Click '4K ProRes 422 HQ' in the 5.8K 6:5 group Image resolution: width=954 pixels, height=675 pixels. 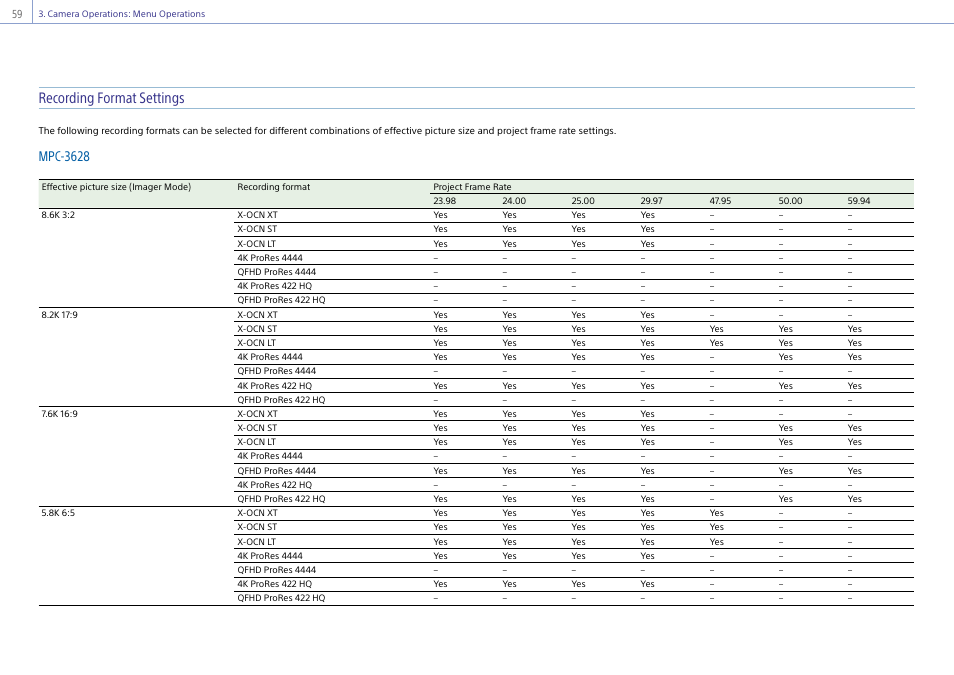(x=274, y=584)
